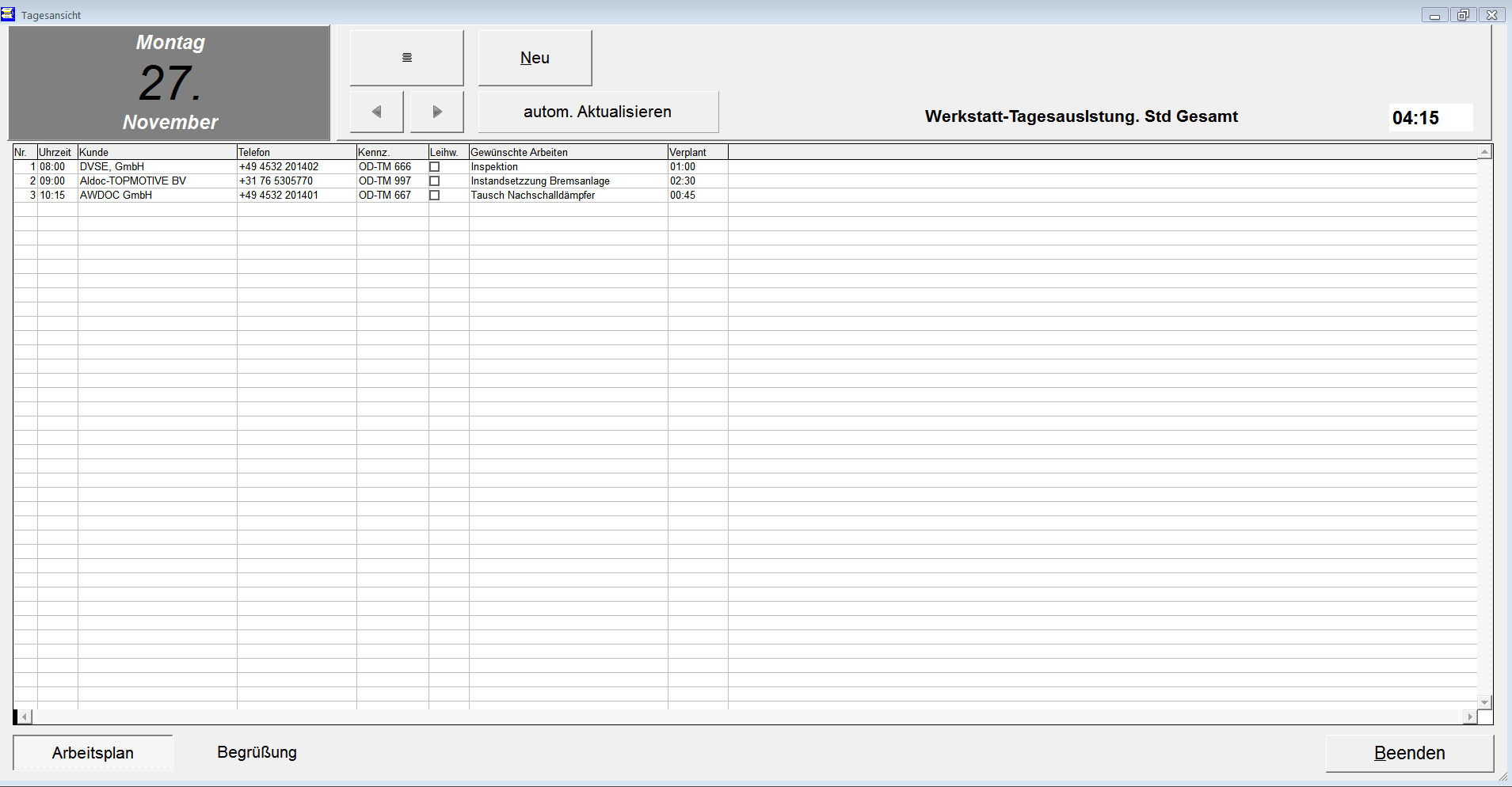Click the 08:00 time cell
The width and height of the screenshot is (1512, 787).
pyautogui.click(x=58, y=167)
